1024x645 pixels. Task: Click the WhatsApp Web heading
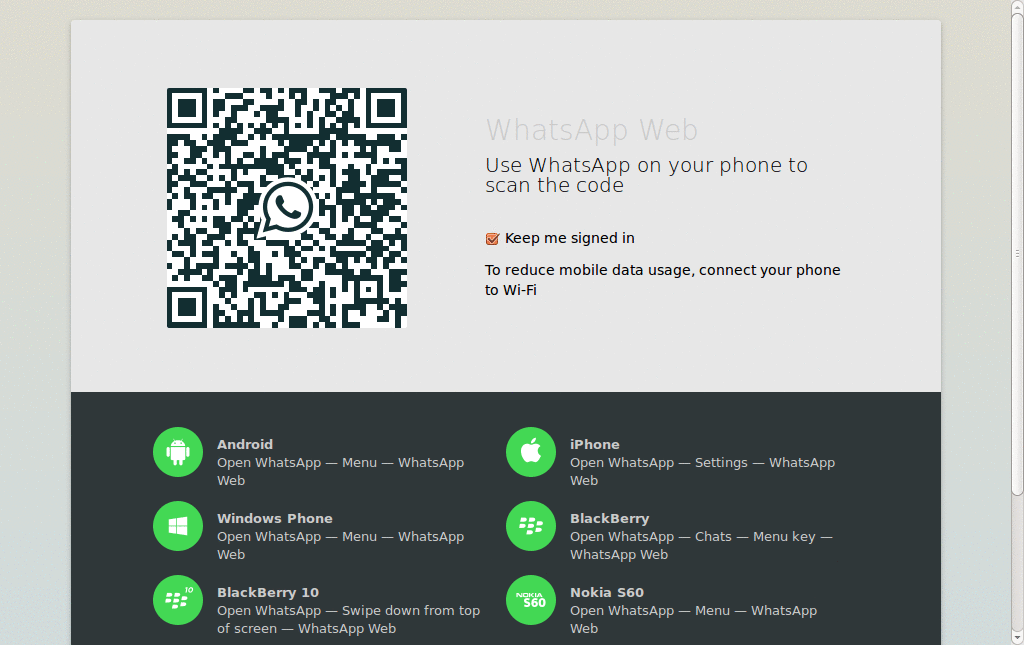pos(592,130)
